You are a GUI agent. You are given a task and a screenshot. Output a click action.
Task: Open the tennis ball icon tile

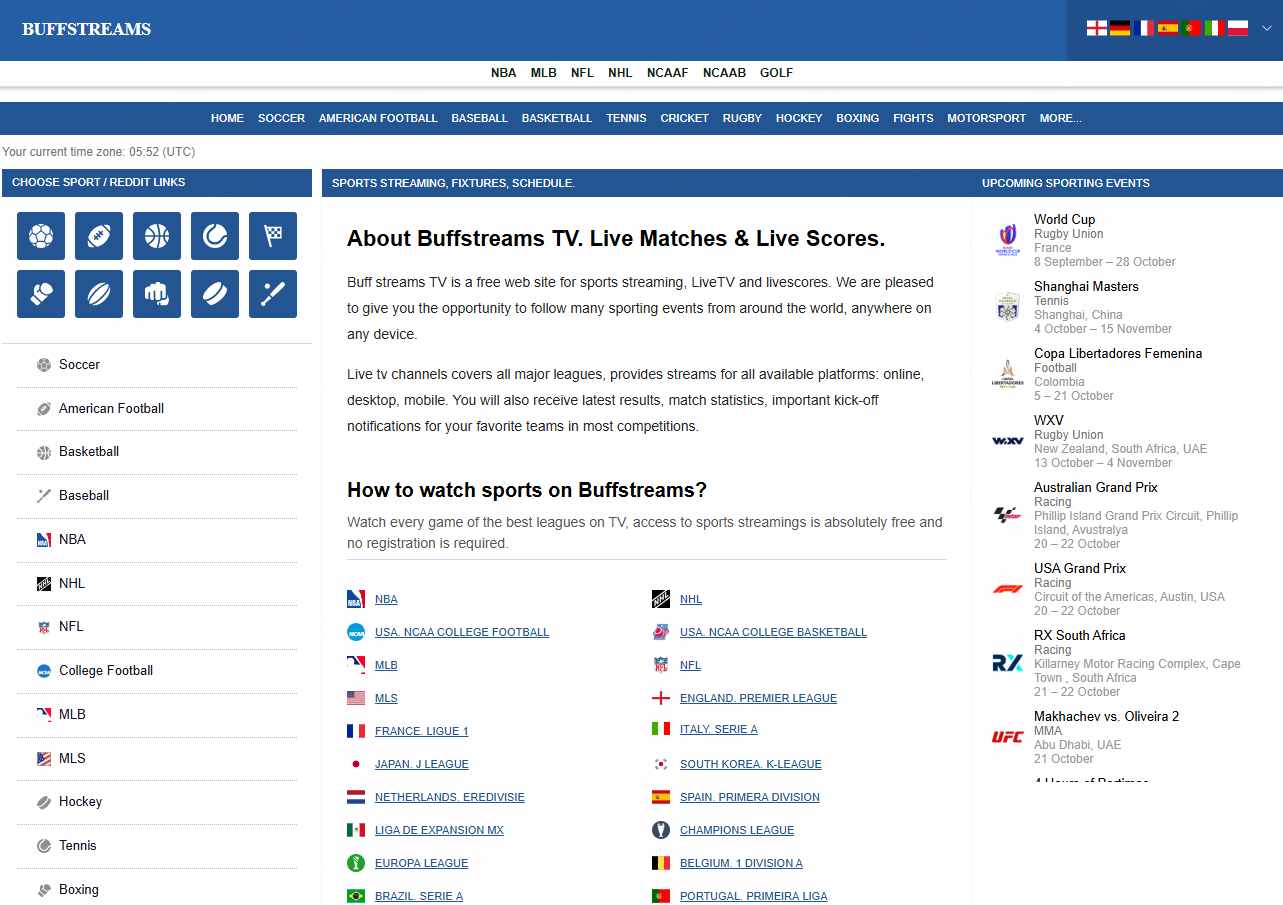[x=215, y=236]
